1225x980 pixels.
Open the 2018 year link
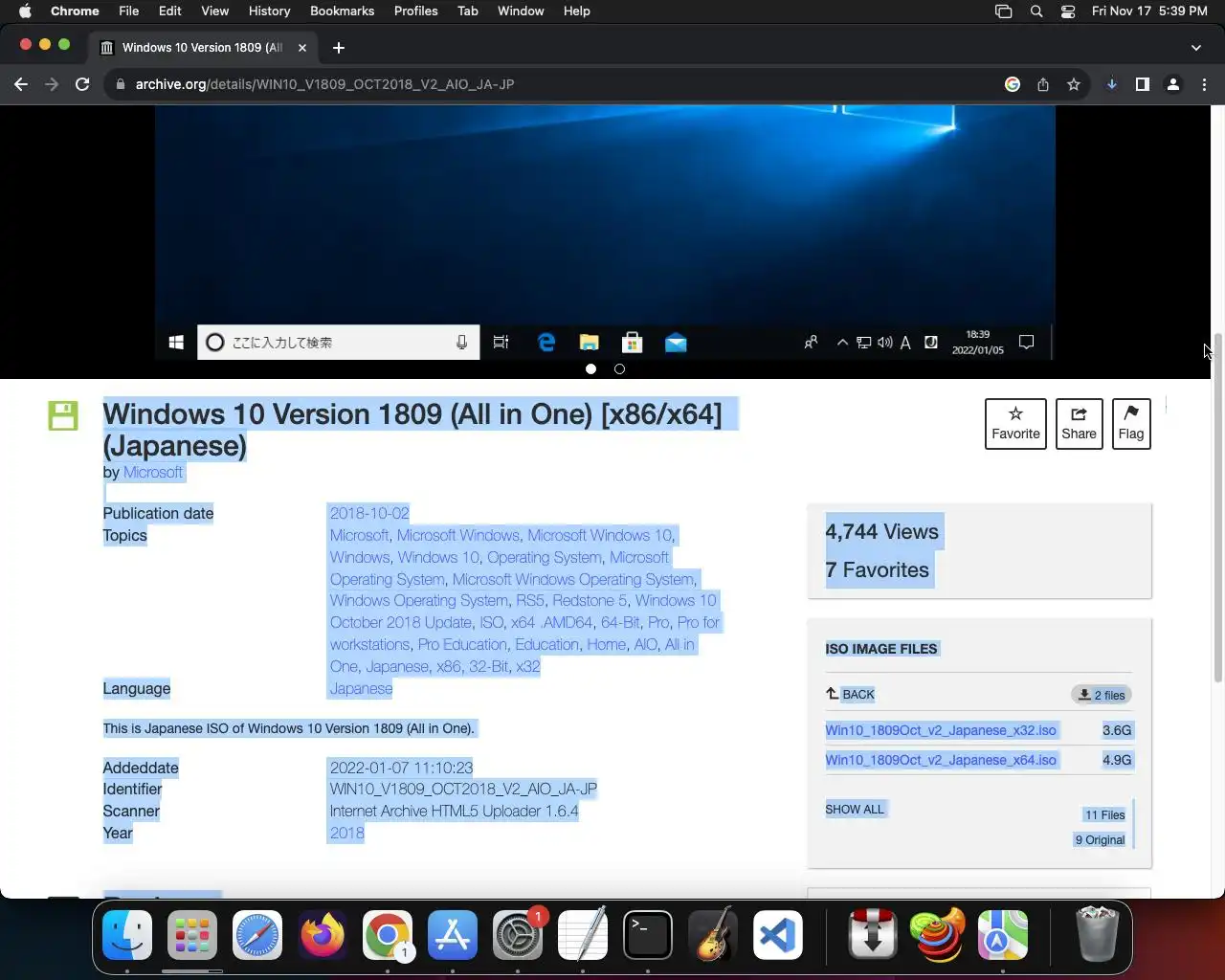(x=346, y=833)
